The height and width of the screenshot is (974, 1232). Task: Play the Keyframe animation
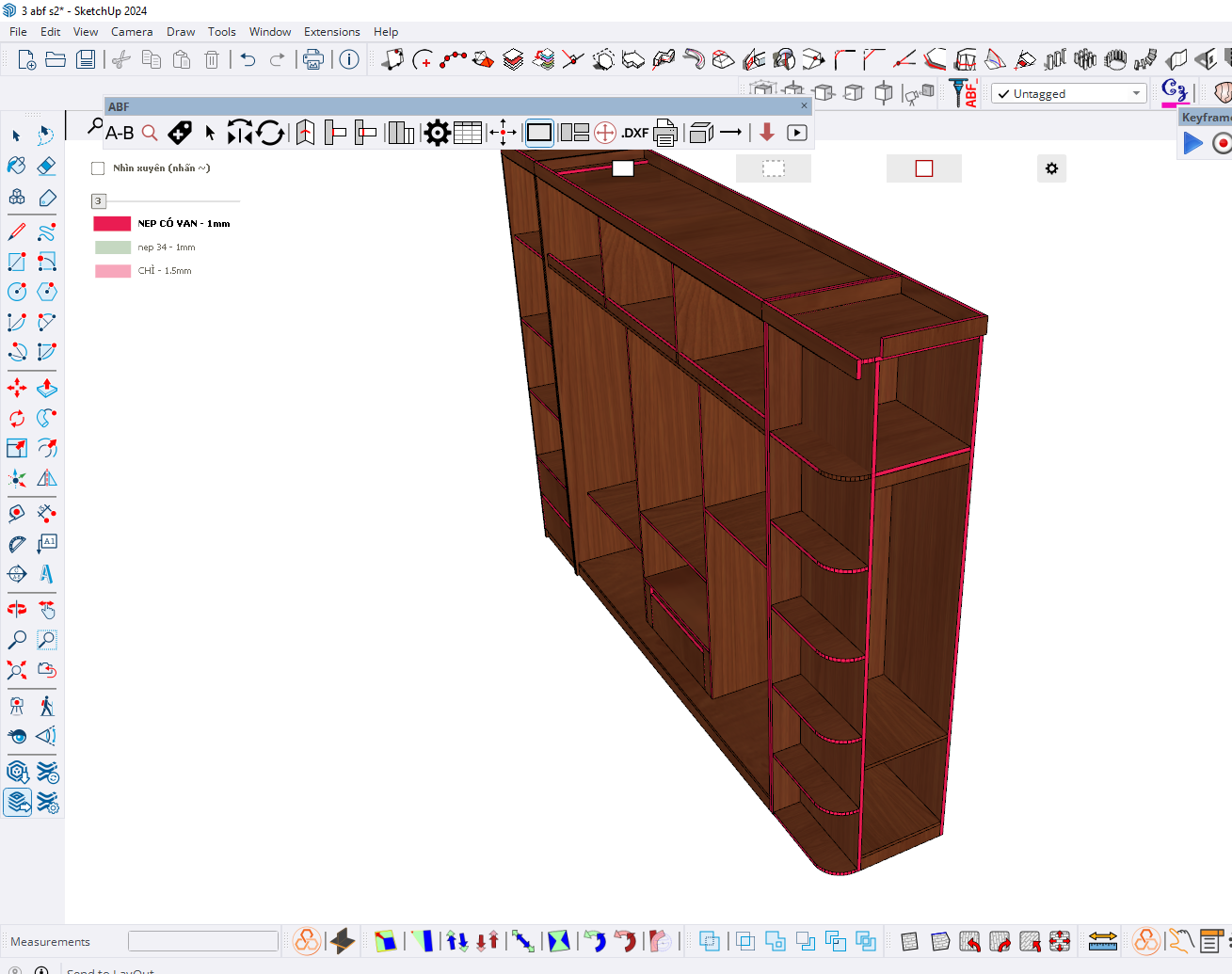click(x=1193, y=143)
